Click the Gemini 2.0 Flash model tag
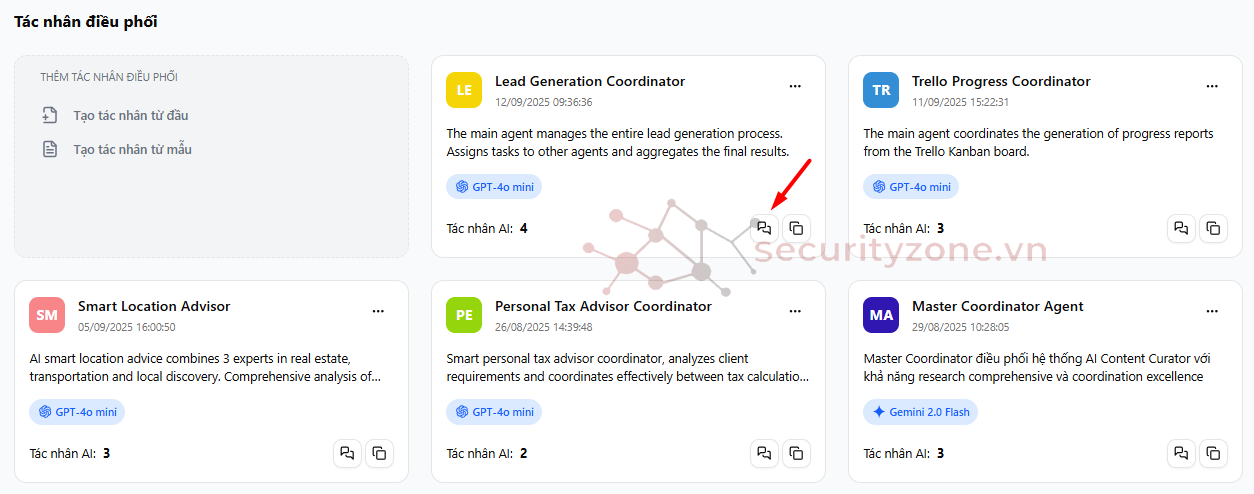The width and height of the screenshot is (1254, 494). [920, 412]
